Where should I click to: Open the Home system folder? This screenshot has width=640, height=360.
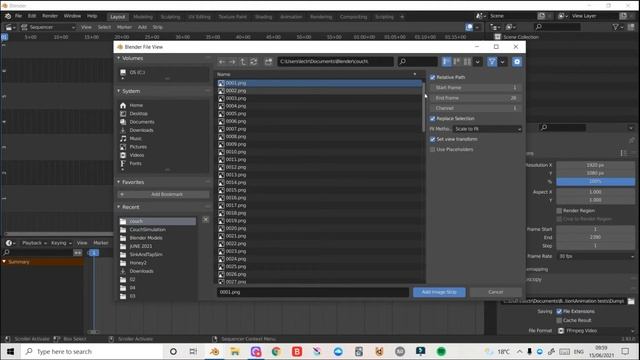click(136, 105)
